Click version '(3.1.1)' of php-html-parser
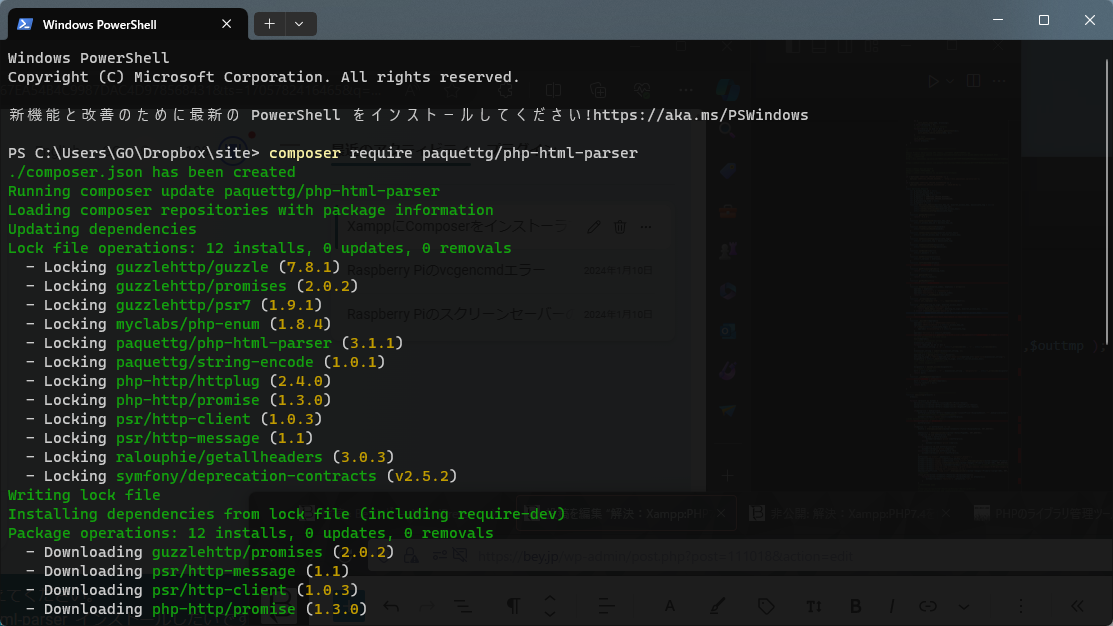Viewport: 1113px width, 626px height. 372,343
